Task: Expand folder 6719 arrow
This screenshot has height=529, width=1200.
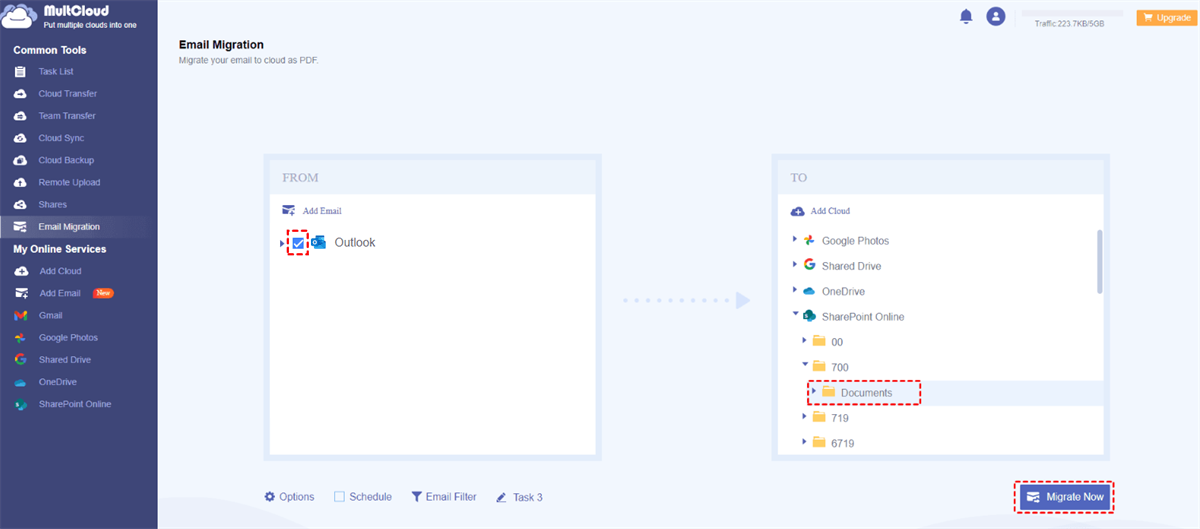Action: (805, 442)
